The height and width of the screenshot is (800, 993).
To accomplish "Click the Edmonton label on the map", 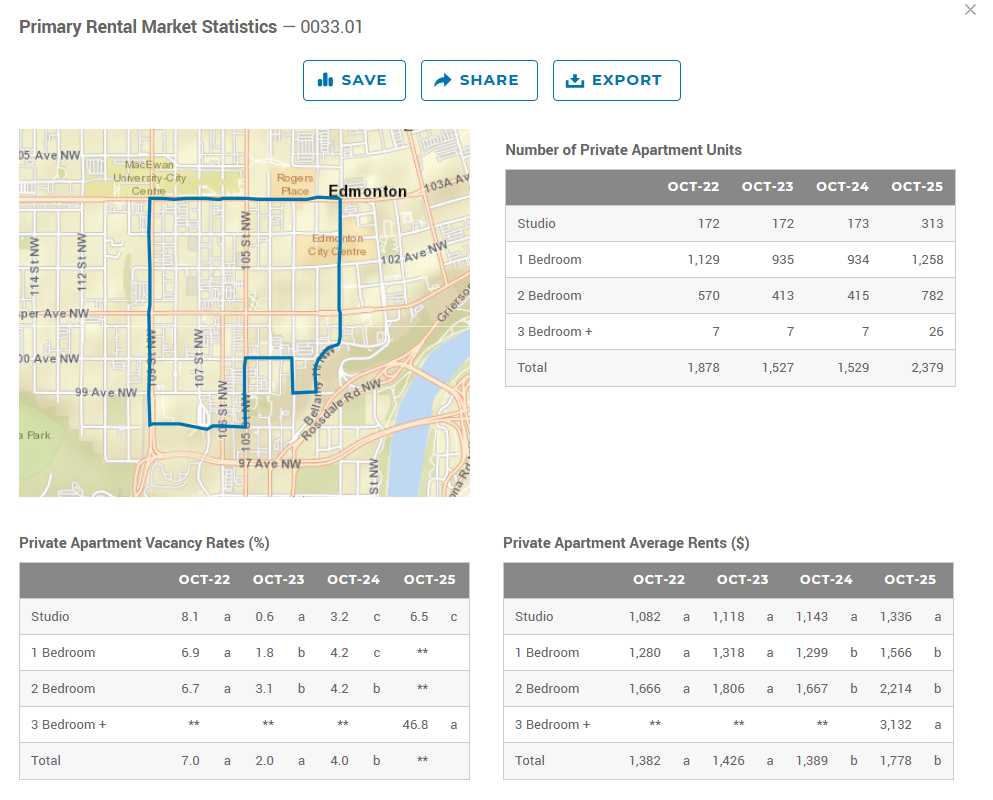I will 367,191.
